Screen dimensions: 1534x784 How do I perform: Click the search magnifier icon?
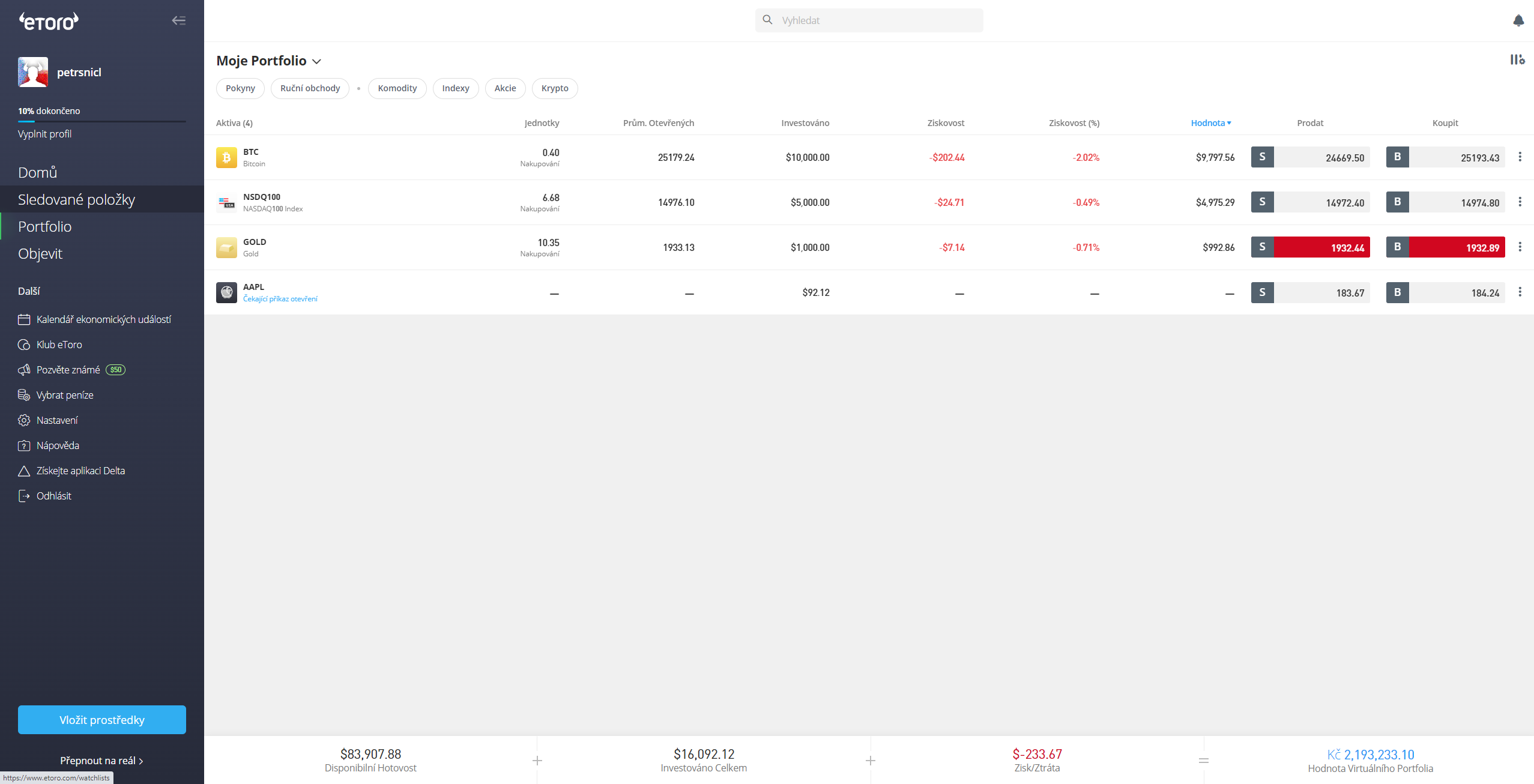[x=767, y=20]
